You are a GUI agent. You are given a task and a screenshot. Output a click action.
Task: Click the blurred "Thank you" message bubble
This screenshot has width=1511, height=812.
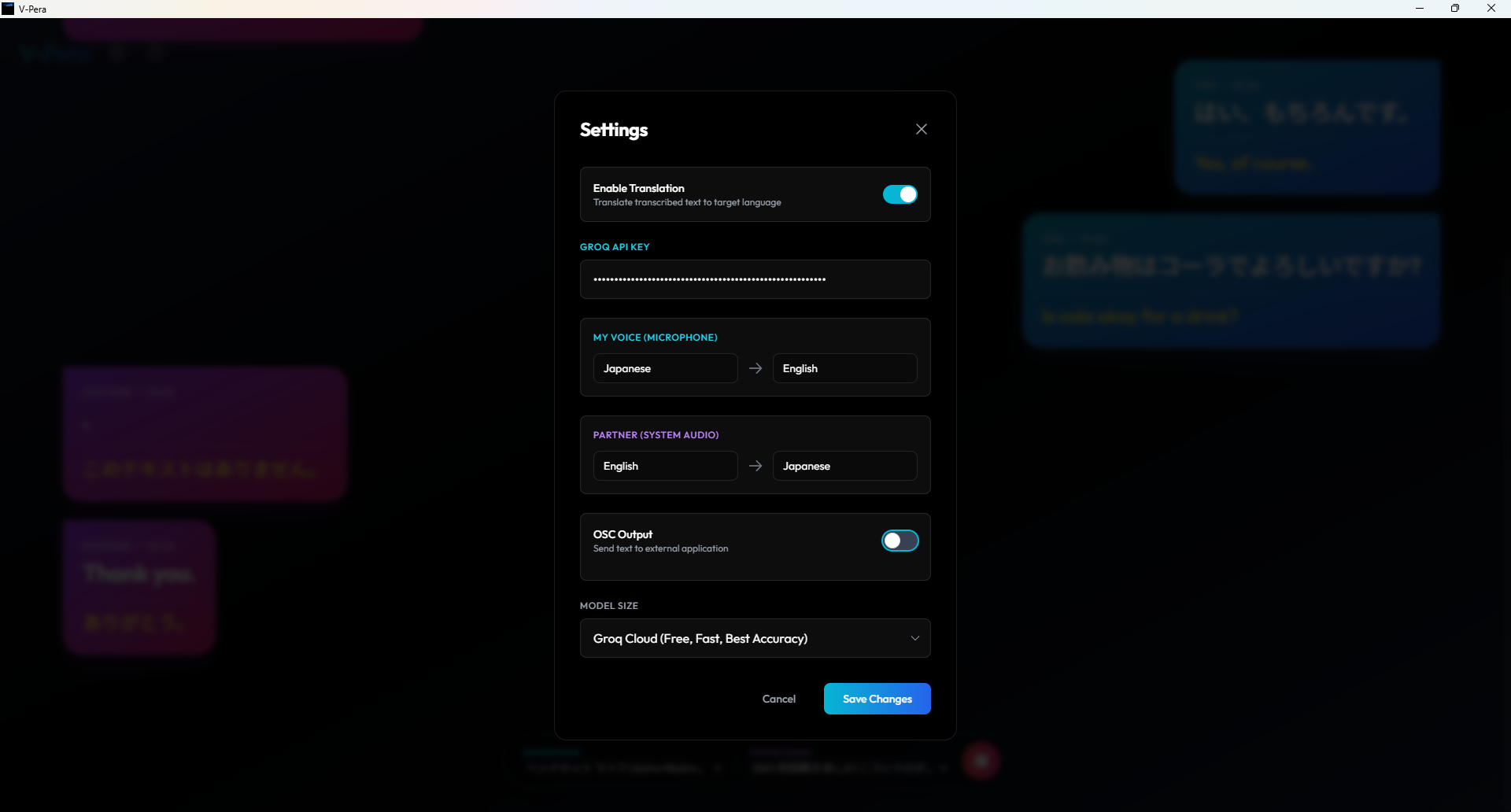139,586
